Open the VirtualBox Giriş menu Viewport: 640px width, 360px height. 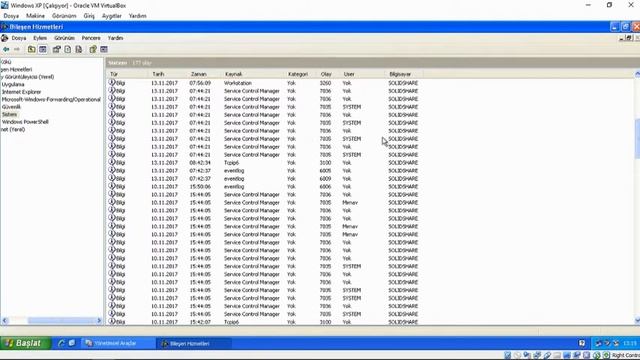89,16
